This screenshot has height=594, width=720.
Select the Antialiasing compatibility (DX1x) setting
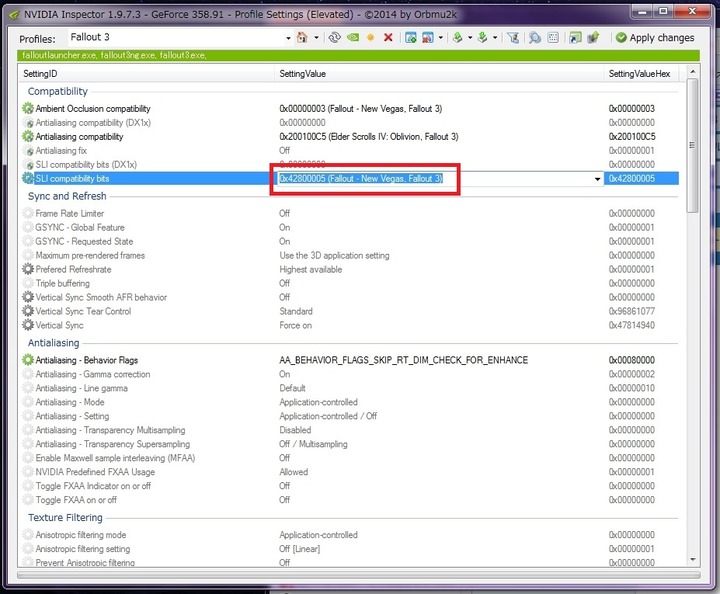pyautogui.click(x=349, y=123)
